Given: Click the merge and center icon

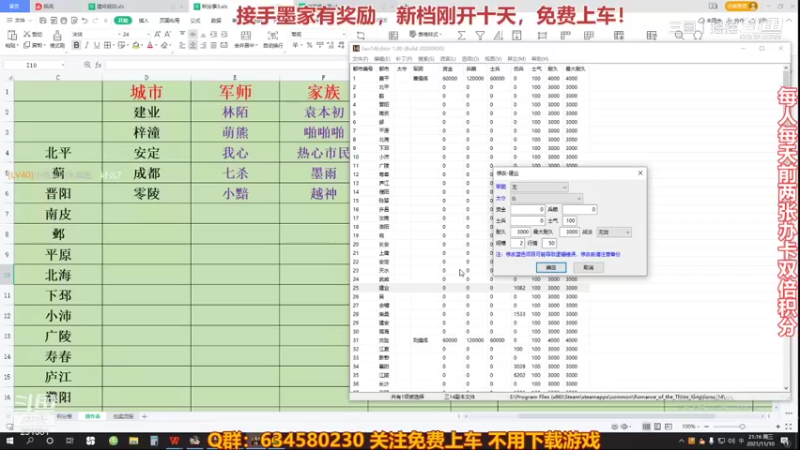Looking at the screenshot, I should [x=245, y=36].
